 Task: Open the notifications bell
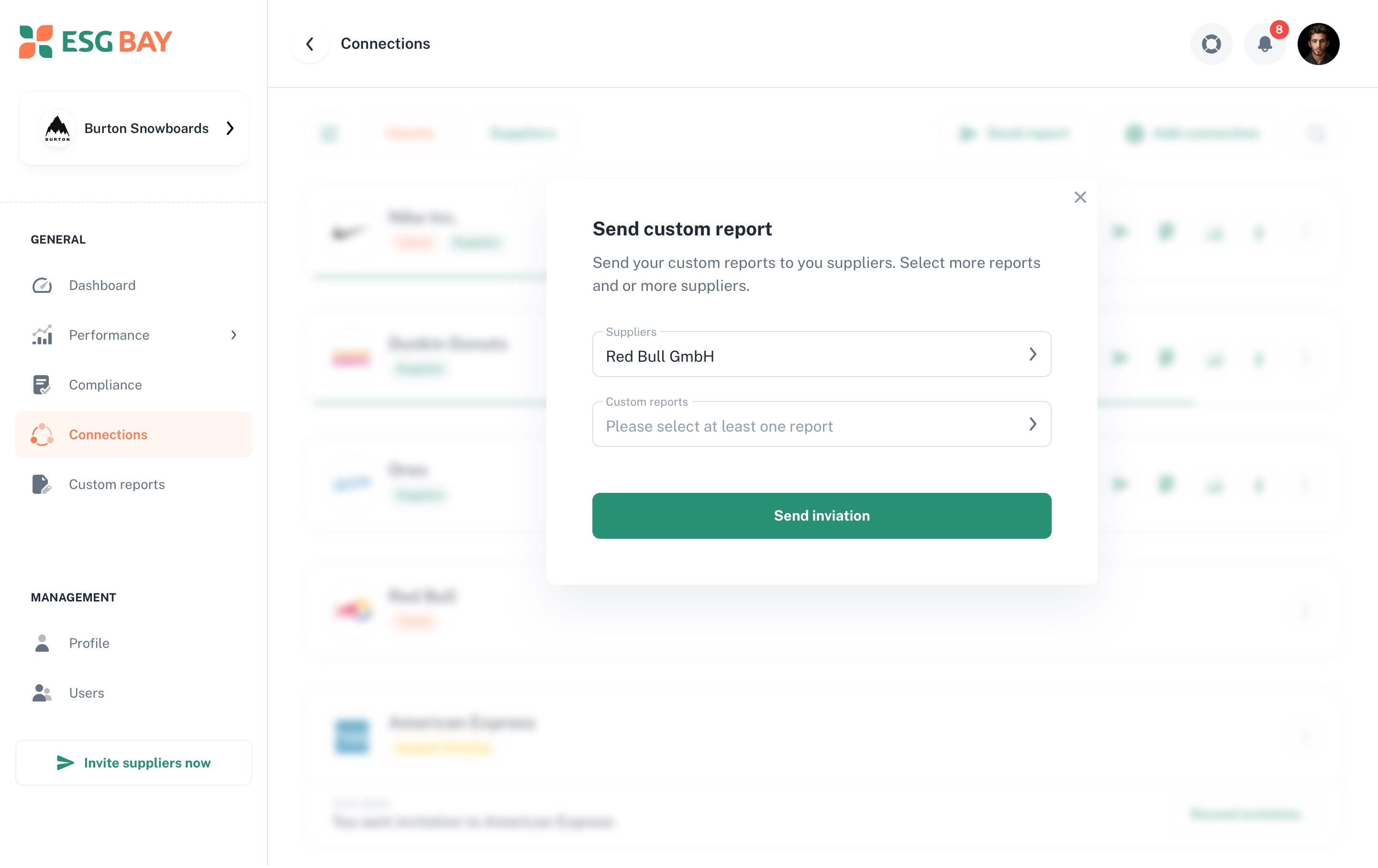1265,44
